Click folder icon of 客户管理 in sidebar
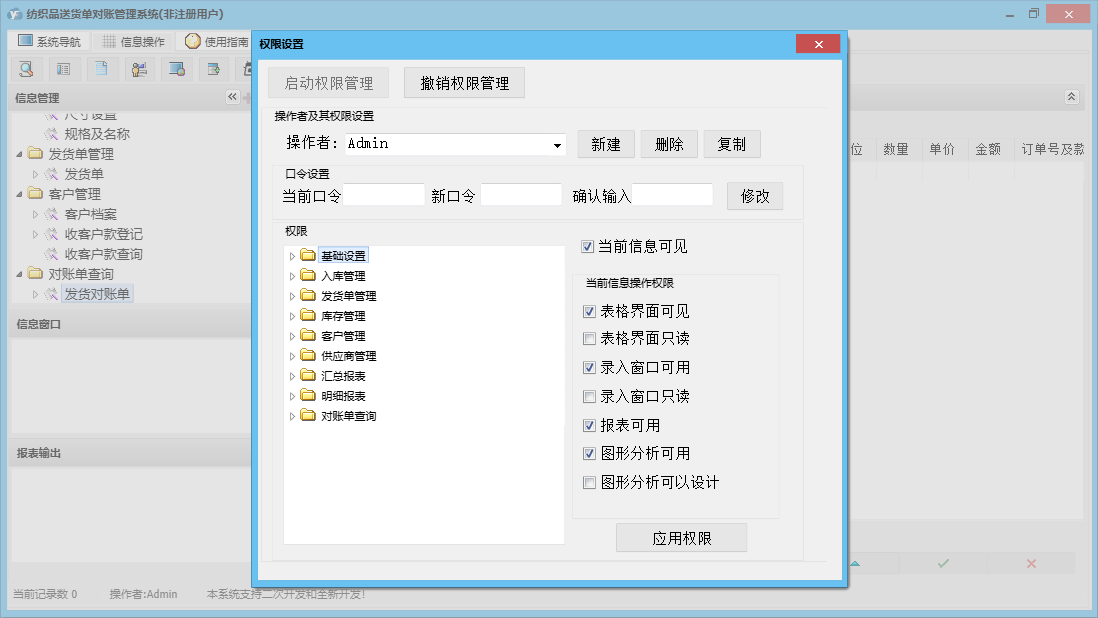 pos(36,193)
